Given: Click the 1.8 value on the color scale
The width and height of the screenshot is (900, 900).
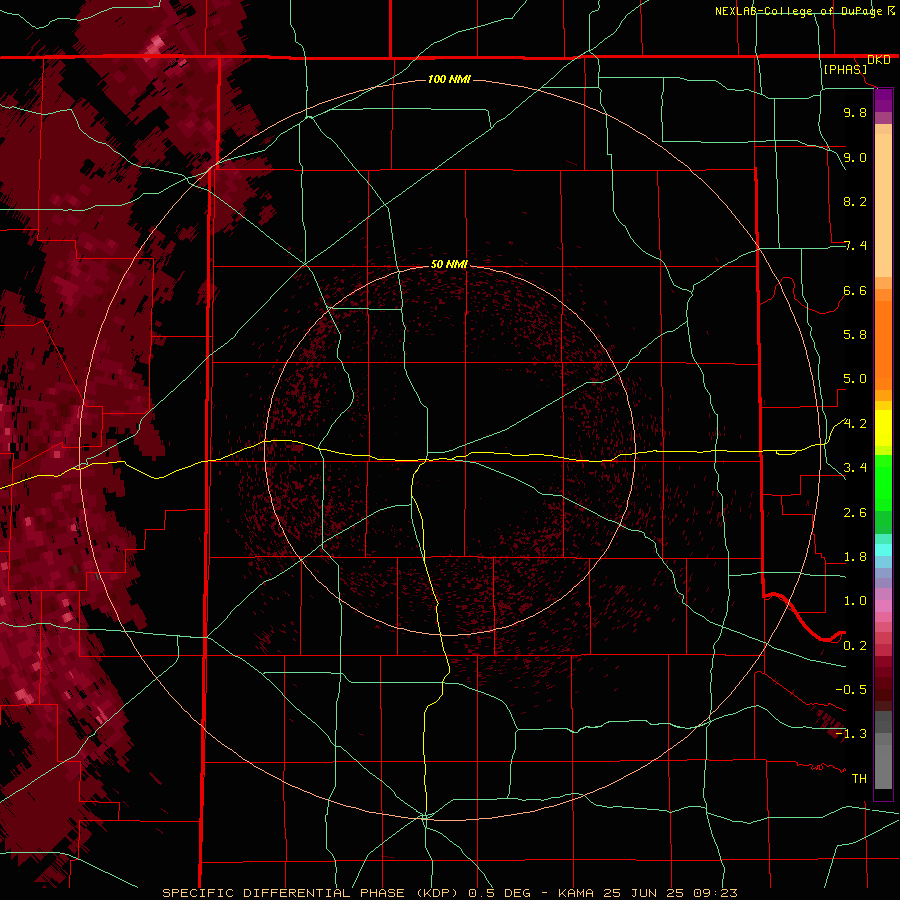Looking at the screenshot, I should 855,557.
